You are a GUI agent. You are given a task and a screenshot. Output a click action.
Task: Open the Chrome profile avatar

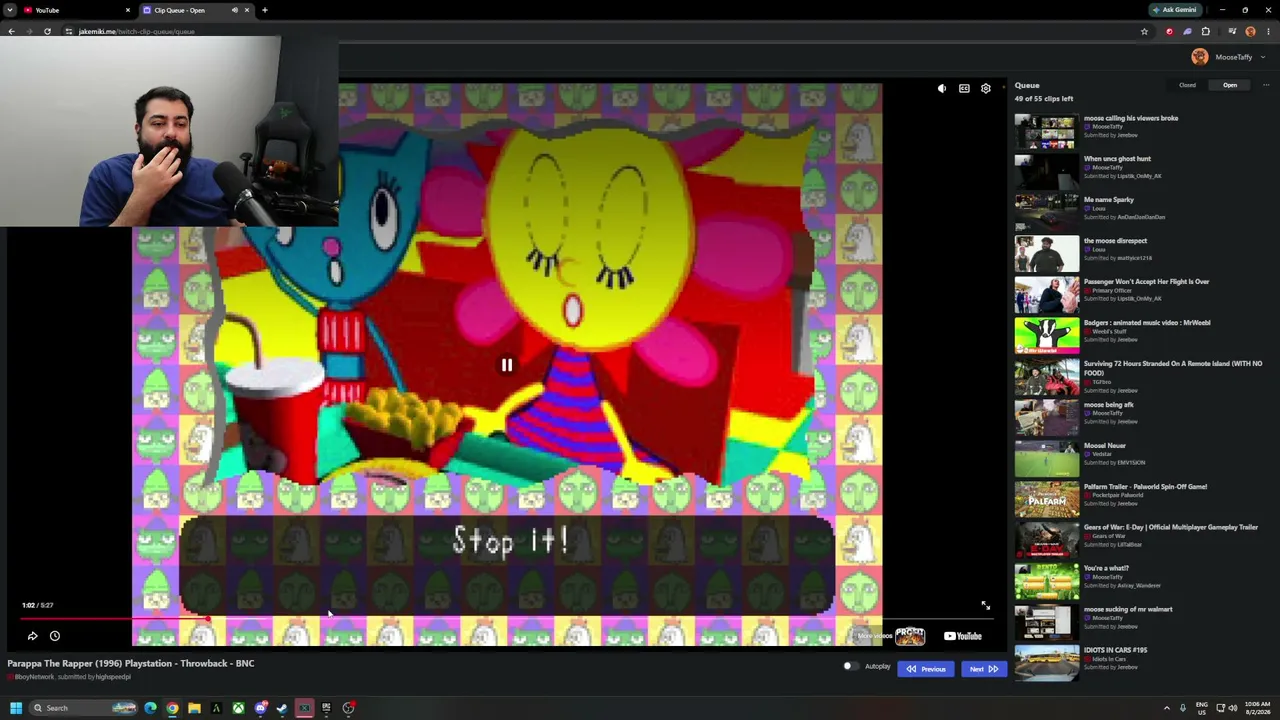tap(1250, 32)
